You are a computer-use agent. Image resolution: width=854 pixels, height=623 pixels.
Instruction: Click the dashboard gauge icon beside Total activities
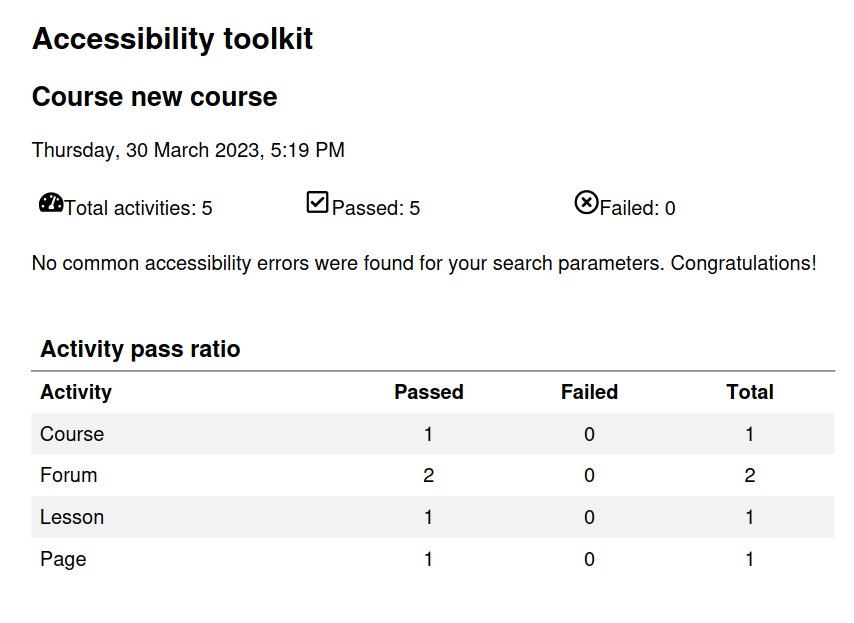(x=51, y=203)
